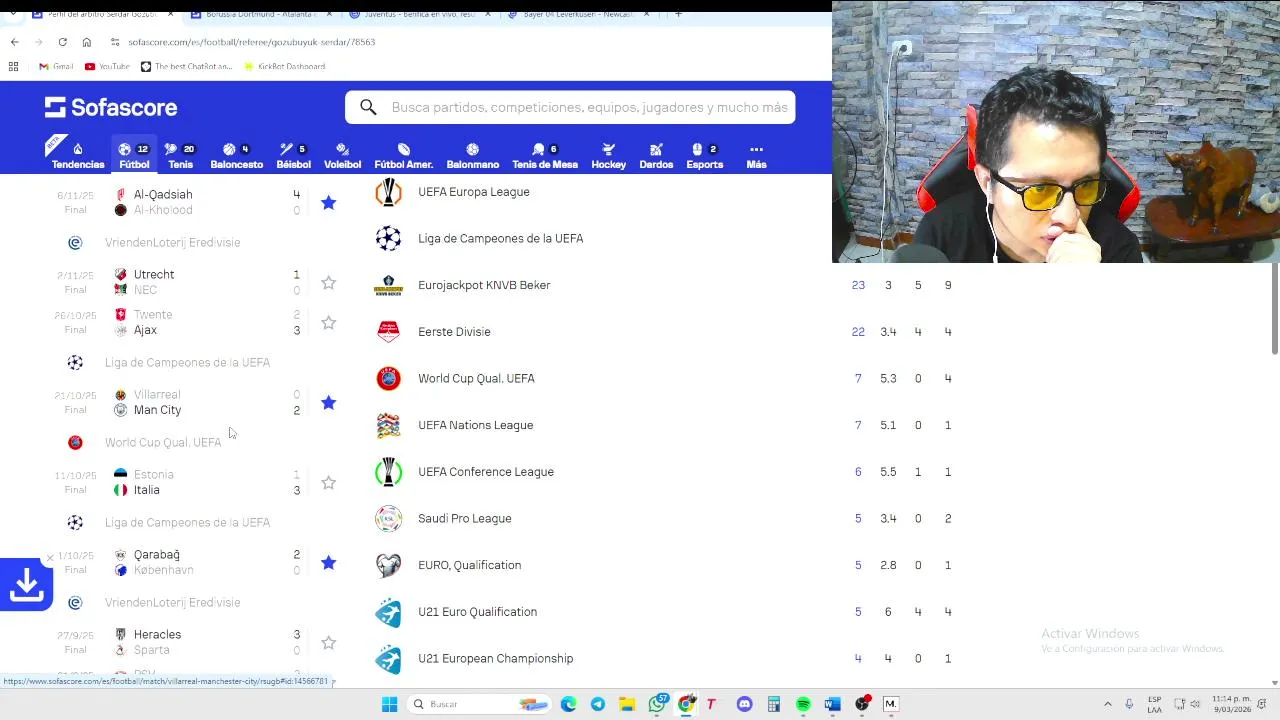The image size is (1280, 720).
Task: Open a new browser tab
Action: (x=678, y=14)
